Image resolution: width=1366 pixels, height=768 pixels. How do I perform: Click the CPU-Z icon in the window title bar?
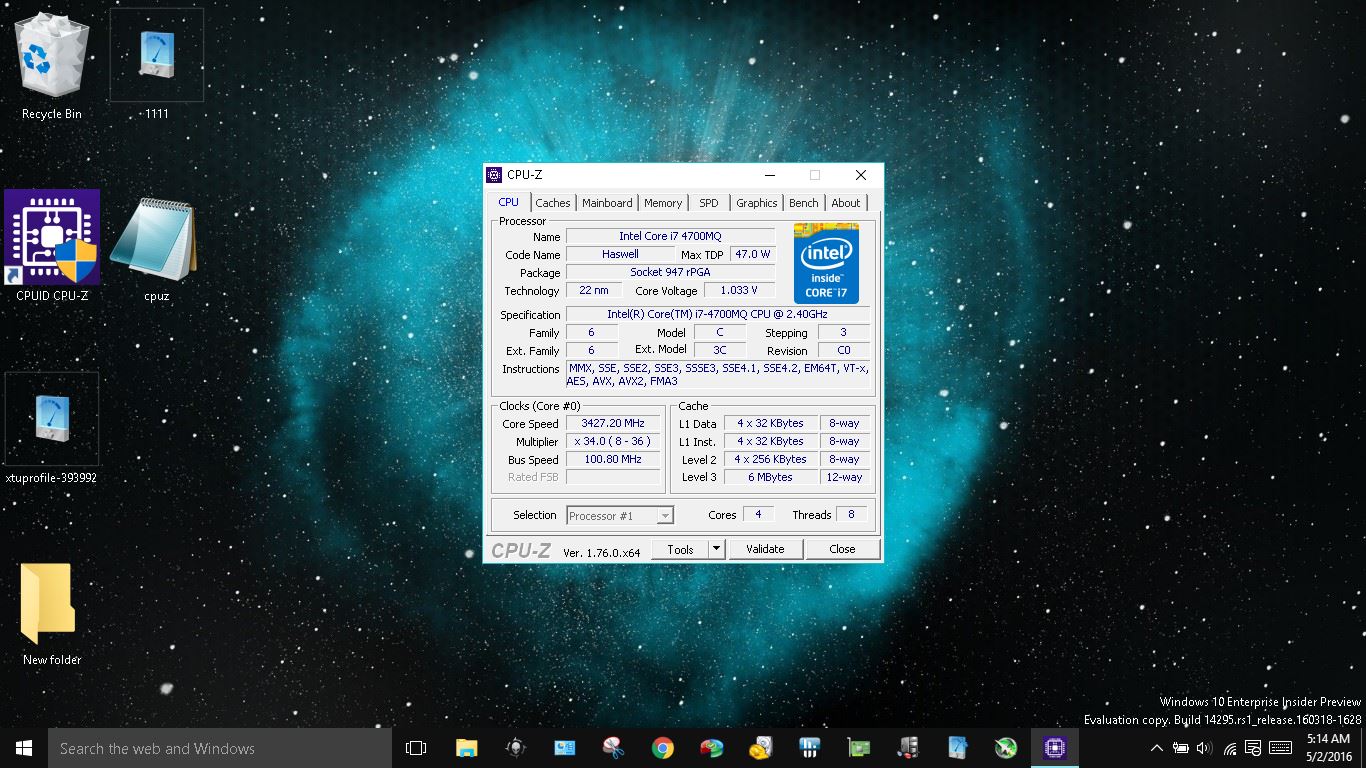tap(494, 175)
